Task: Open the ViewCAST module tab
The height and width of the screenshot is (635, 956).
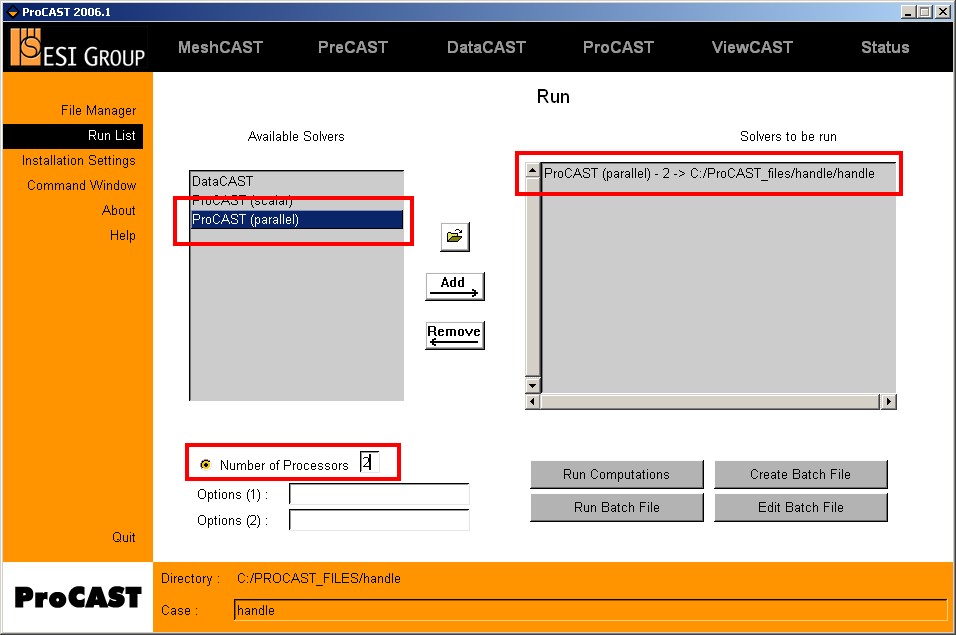Action: point(752,48)
